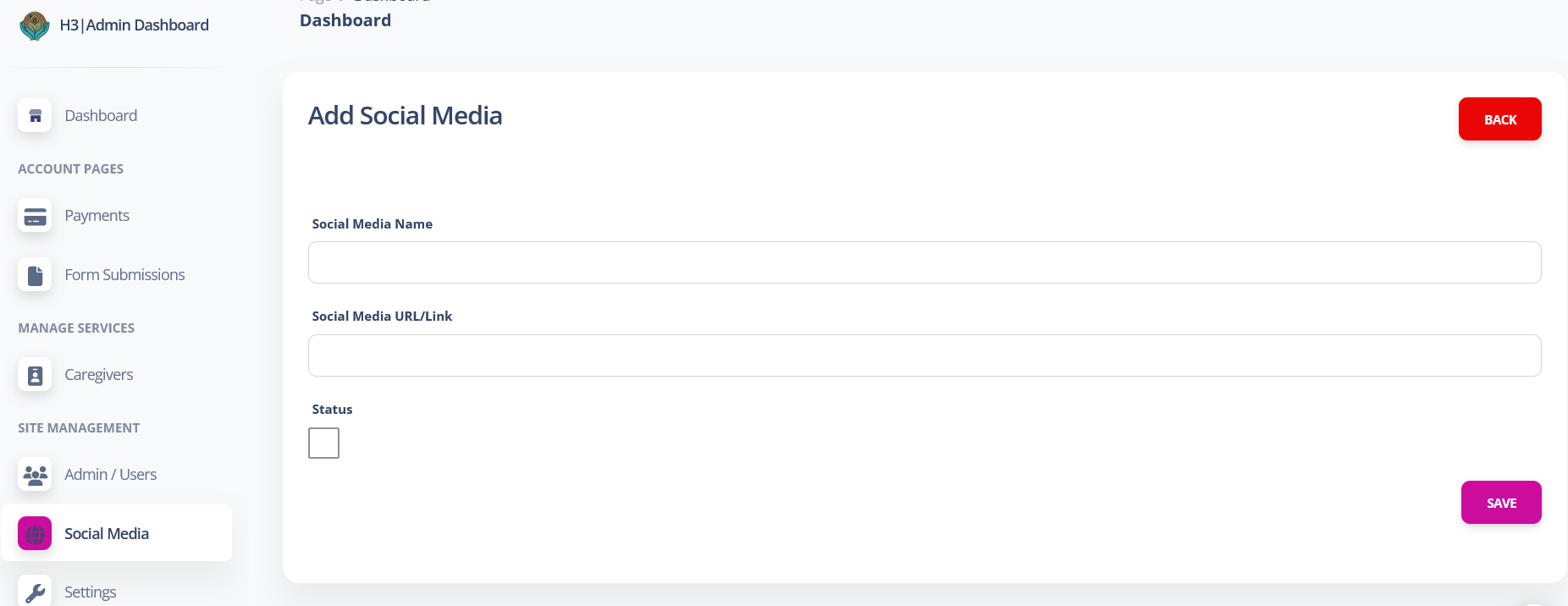Focus the Social Media Name field
Image resolution: width=1568 pixels, height=606 pixels.
tap(924, 262)
